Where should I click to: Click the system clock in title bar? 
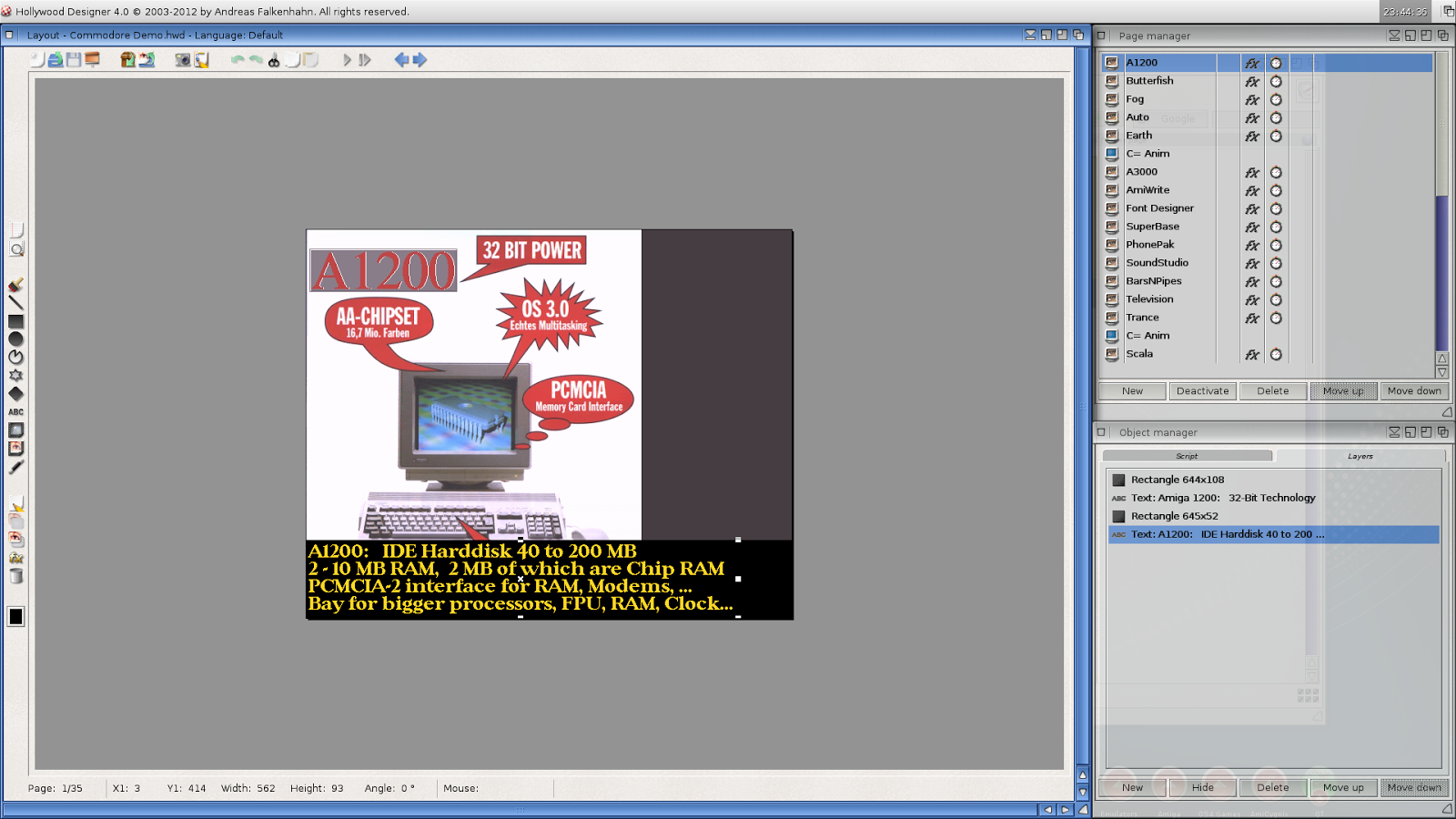pyautogui.click(x=1405, y=12)
